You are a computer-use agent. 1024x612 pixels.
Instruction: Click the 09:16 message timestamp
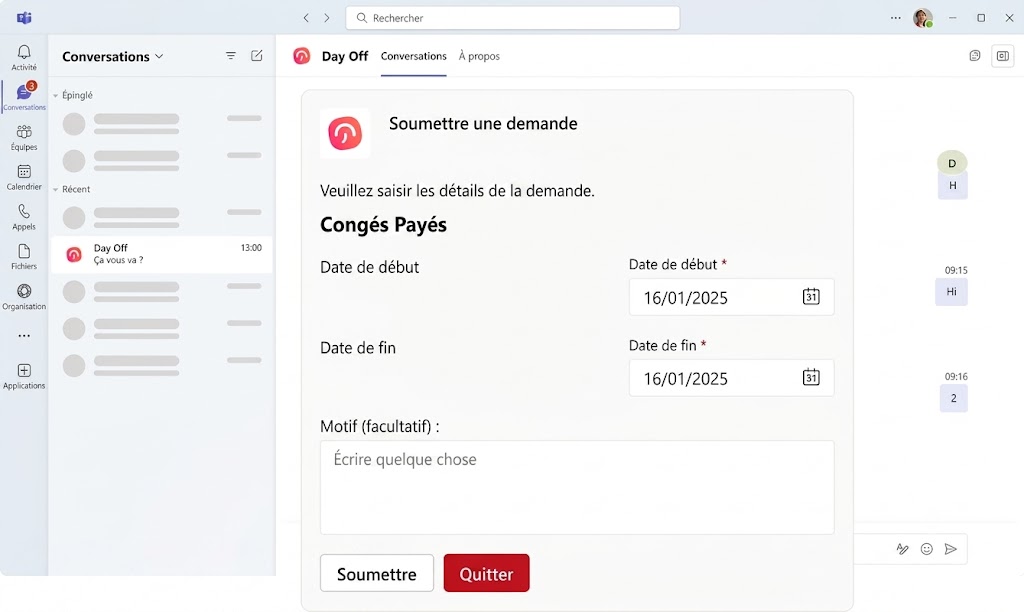[x=956, y=376]
